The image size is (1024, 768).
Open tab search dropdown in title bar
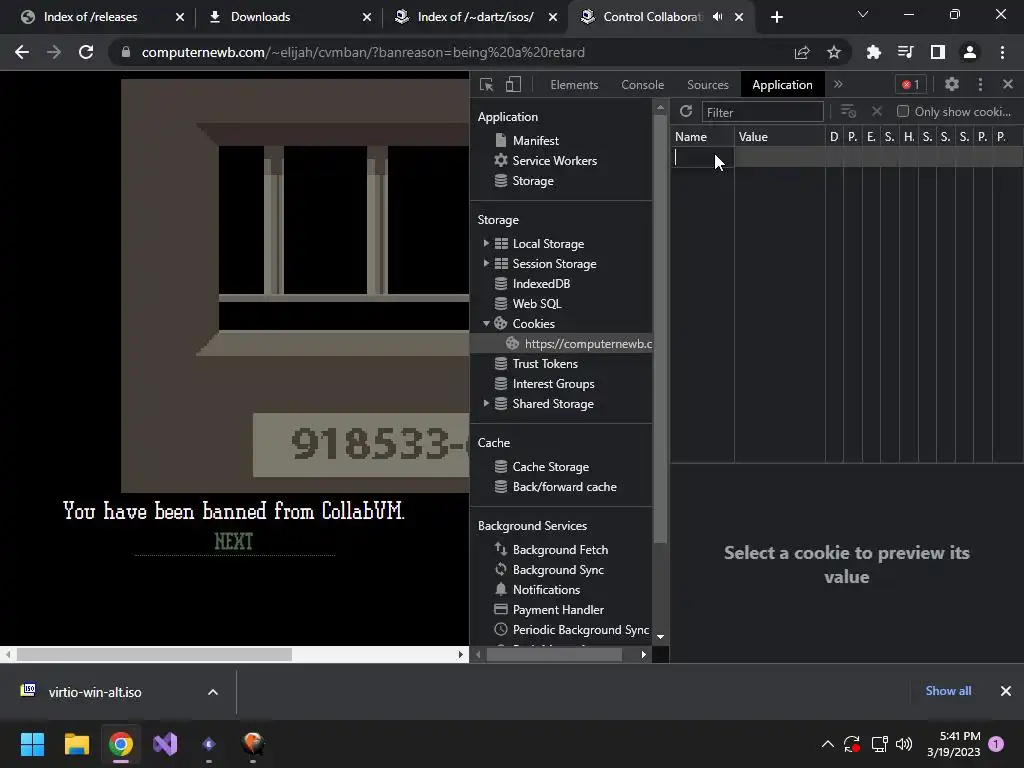(863, 14)
